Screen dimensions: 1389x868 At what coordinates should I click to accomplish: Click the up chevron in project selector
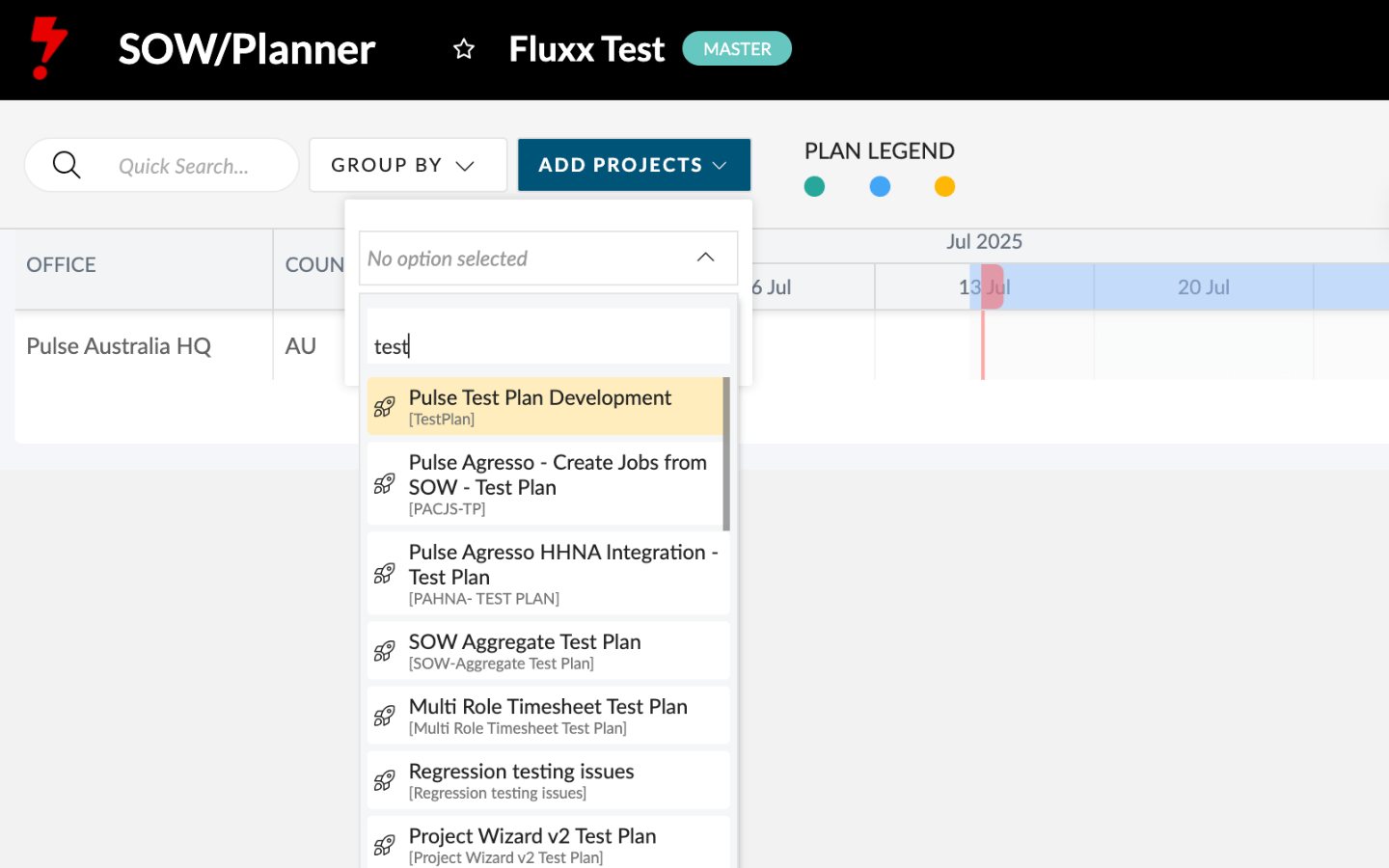pos(706,258)
